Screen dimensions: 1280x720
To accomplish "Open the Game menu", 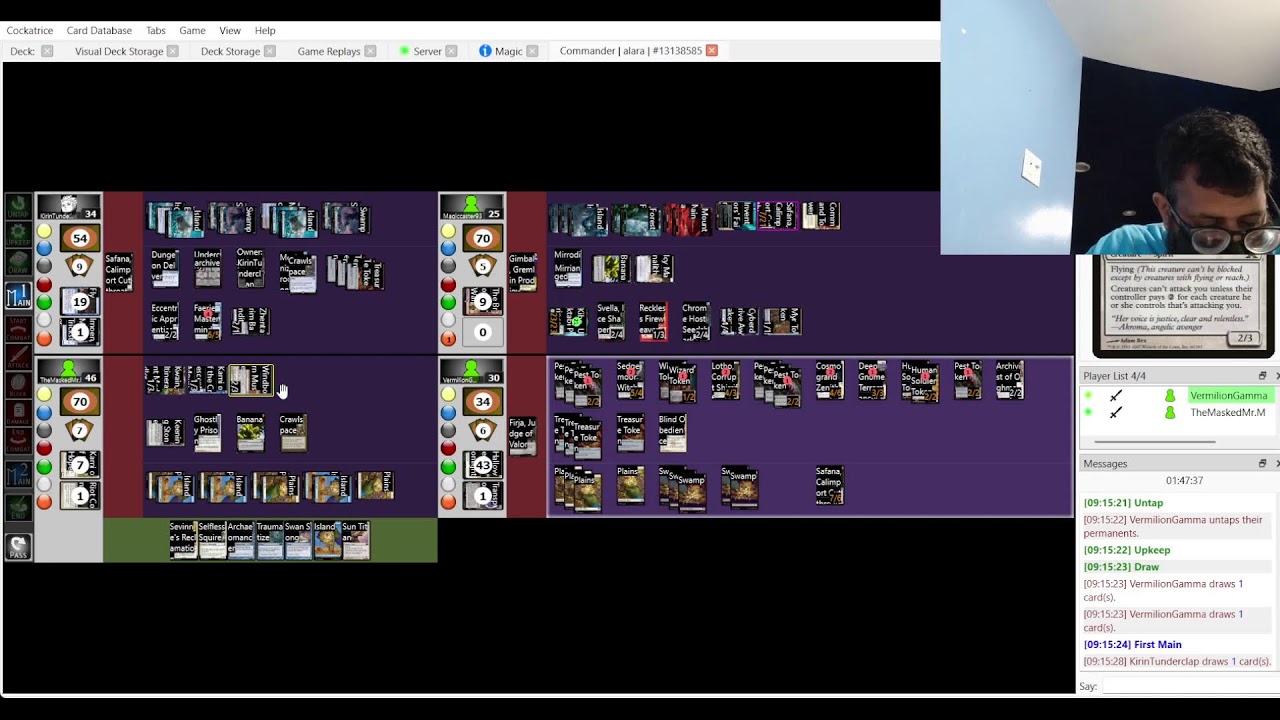I will tap(192, 30).
